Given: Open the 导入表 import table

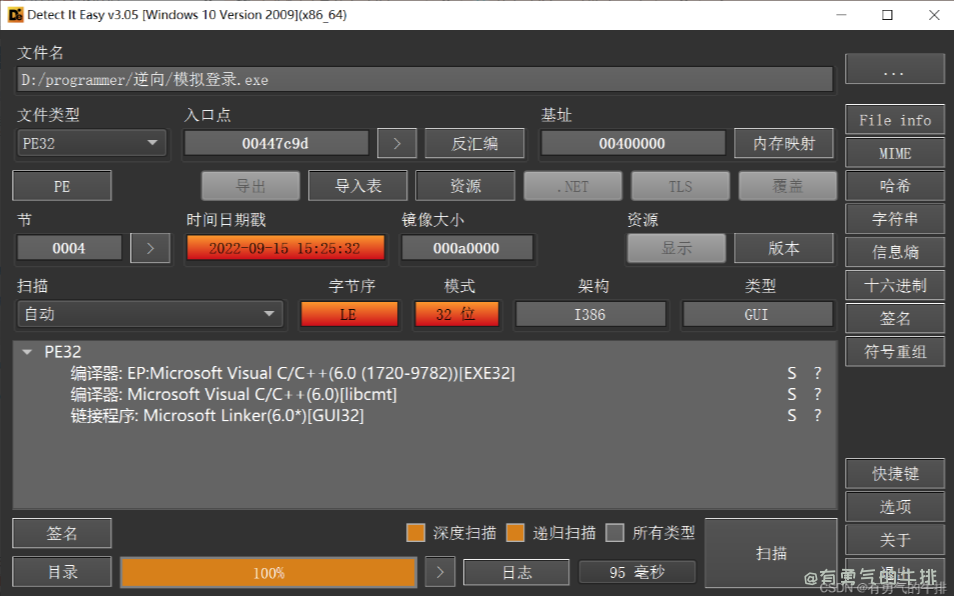Looking at the screenshot, I should tap(358, 186).
